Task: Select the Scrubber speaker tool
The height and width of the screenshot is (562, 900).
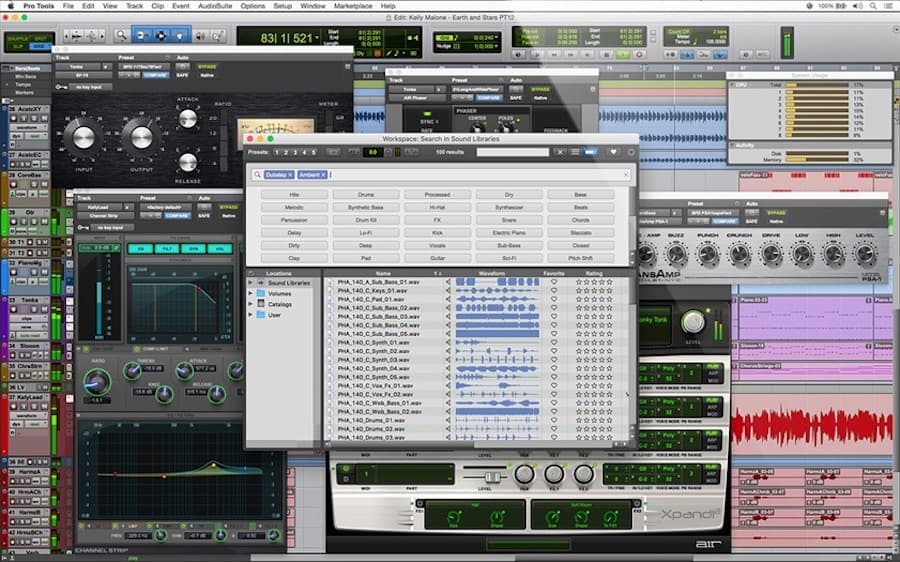Action: tap(201, 36)
